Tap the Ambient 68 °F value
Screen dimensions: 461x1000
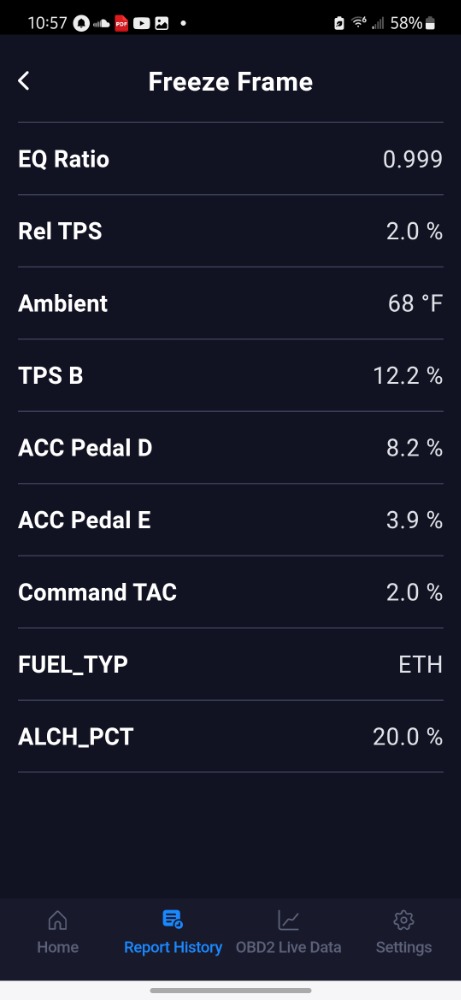pyautogui.click(x=415, y=304)
